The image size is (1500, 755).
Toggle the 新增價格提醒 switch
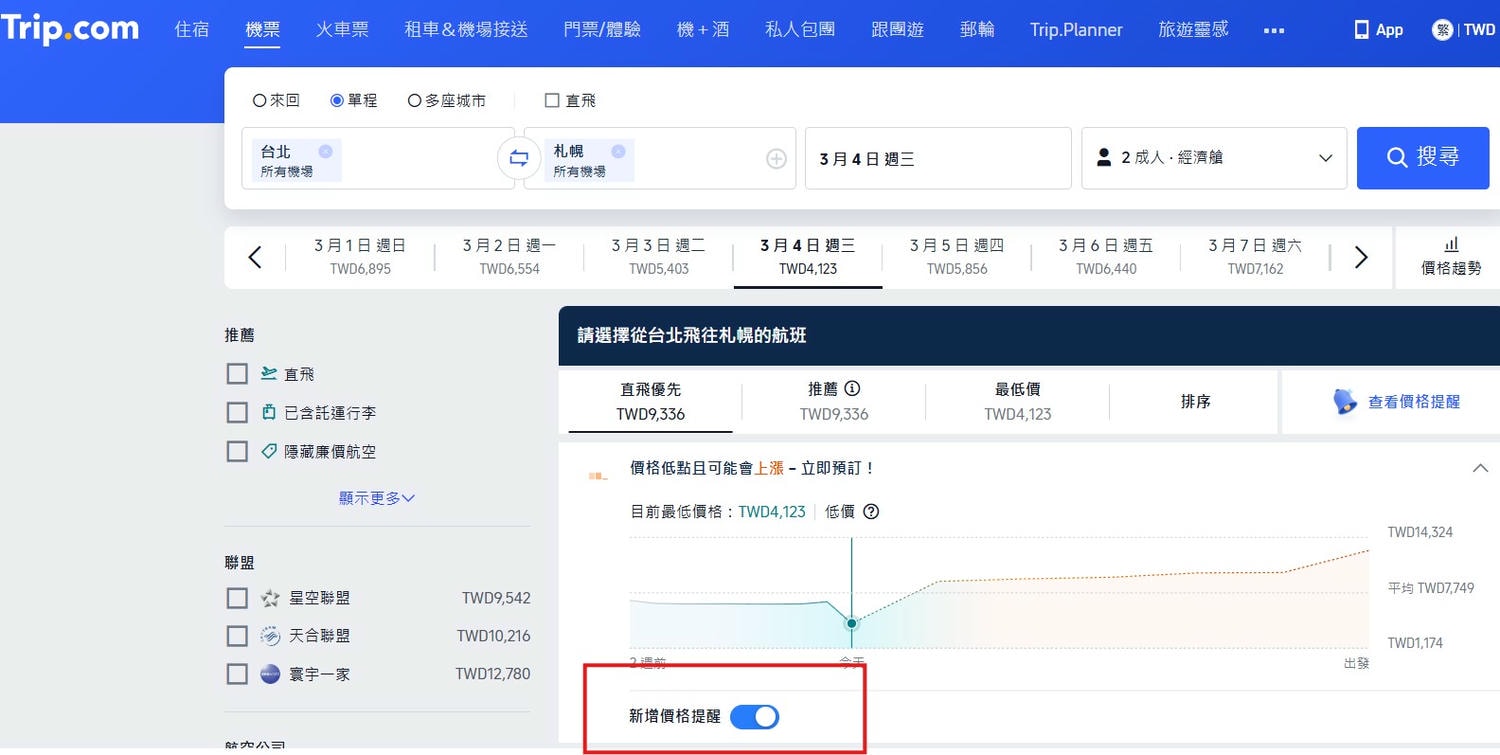click(754, 717)
